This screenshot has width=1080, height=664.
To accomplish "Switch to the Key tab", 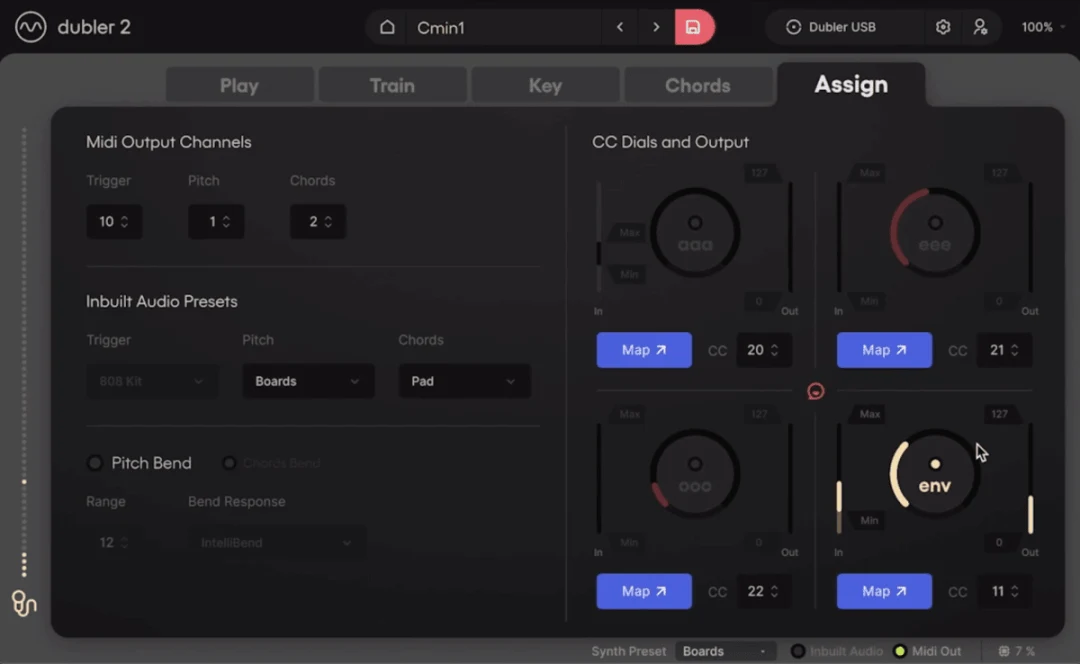I will [546, 85].
